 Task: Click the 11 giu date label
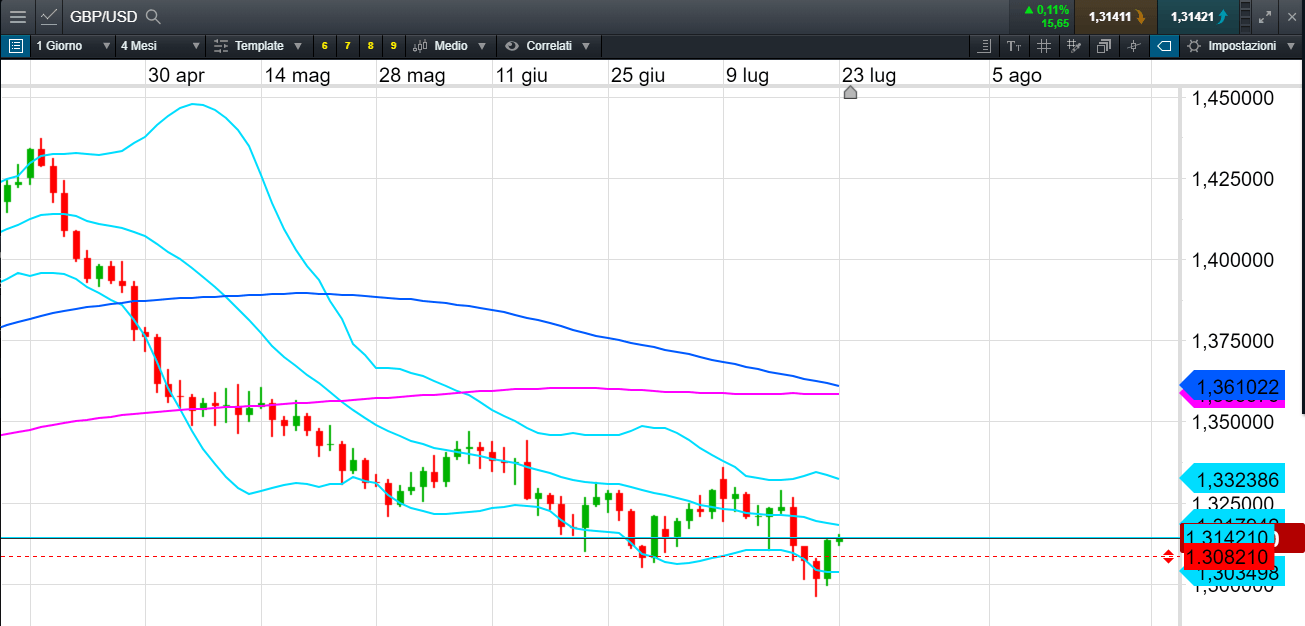tap(521, 75)
